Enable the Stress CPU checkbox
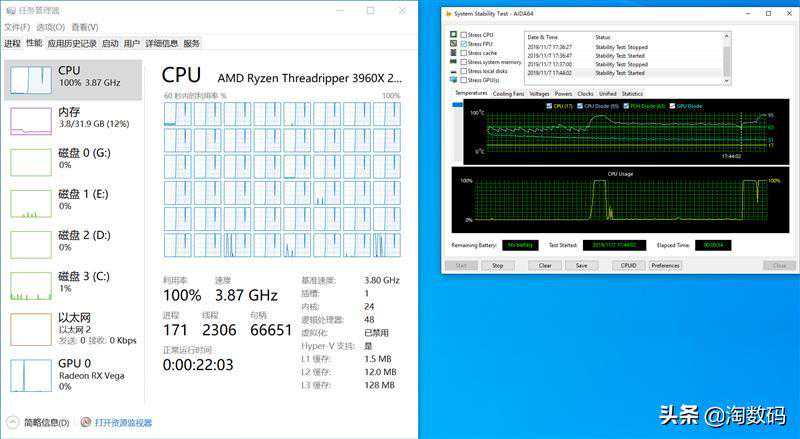800x439 pixels. (463, 35)
